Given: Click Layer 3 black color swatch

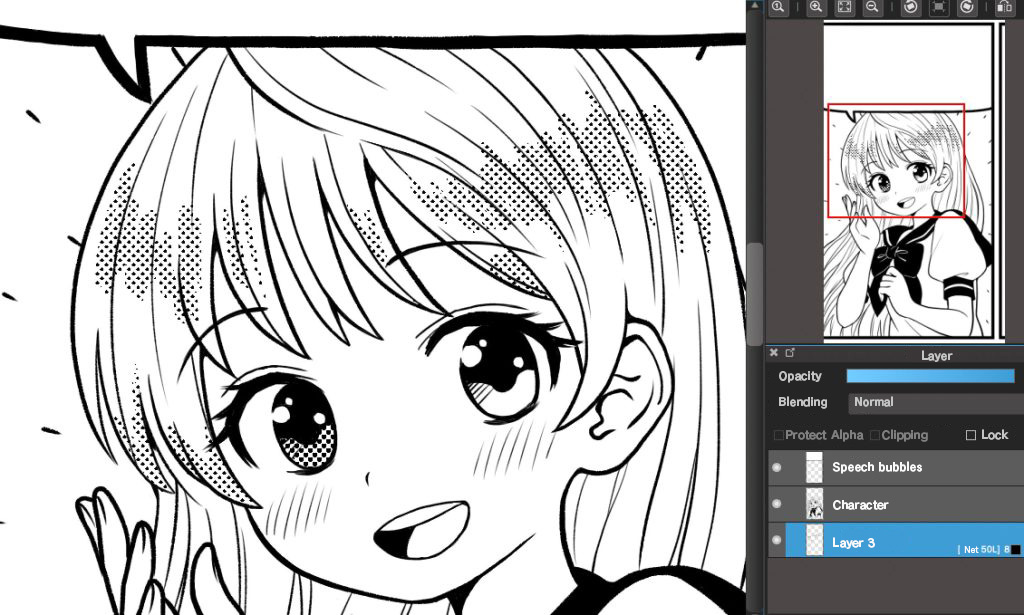Looking at the screenshot, I should pos(1016,550).
